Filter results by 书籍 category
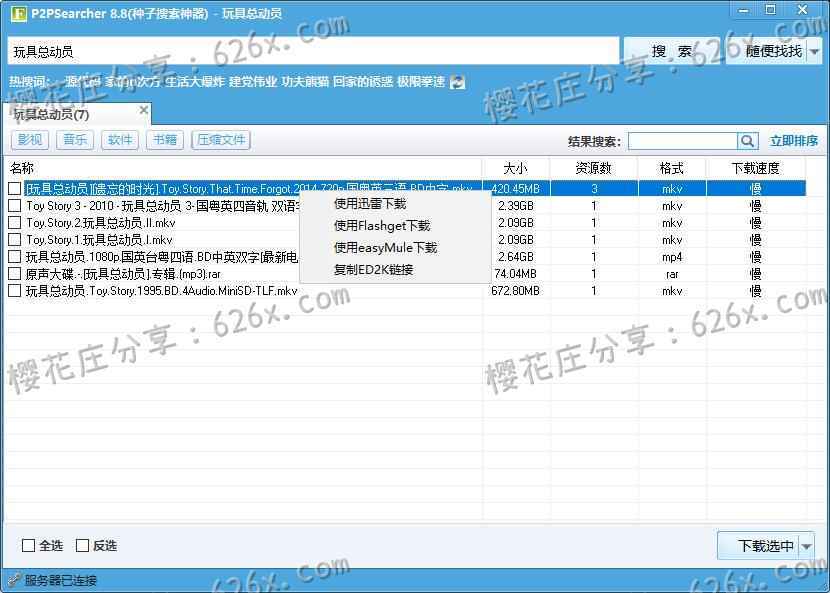The height and width of the screenshot is (593, 830). (x=165, y=140)
